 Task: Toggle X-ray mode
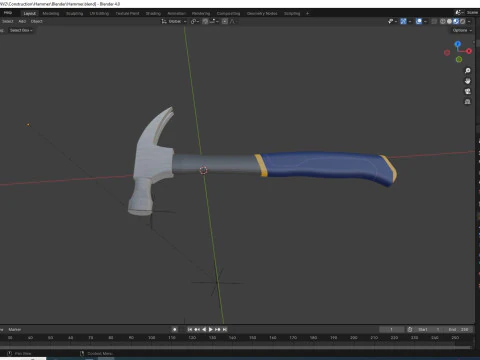coord(434,21)
